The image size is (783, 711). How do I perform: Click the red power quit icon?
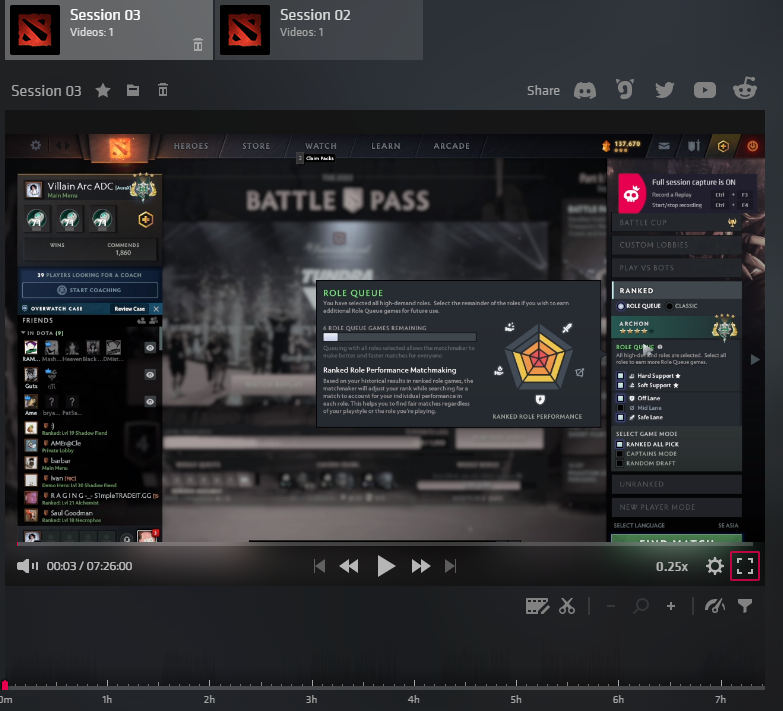coord(753,146)
